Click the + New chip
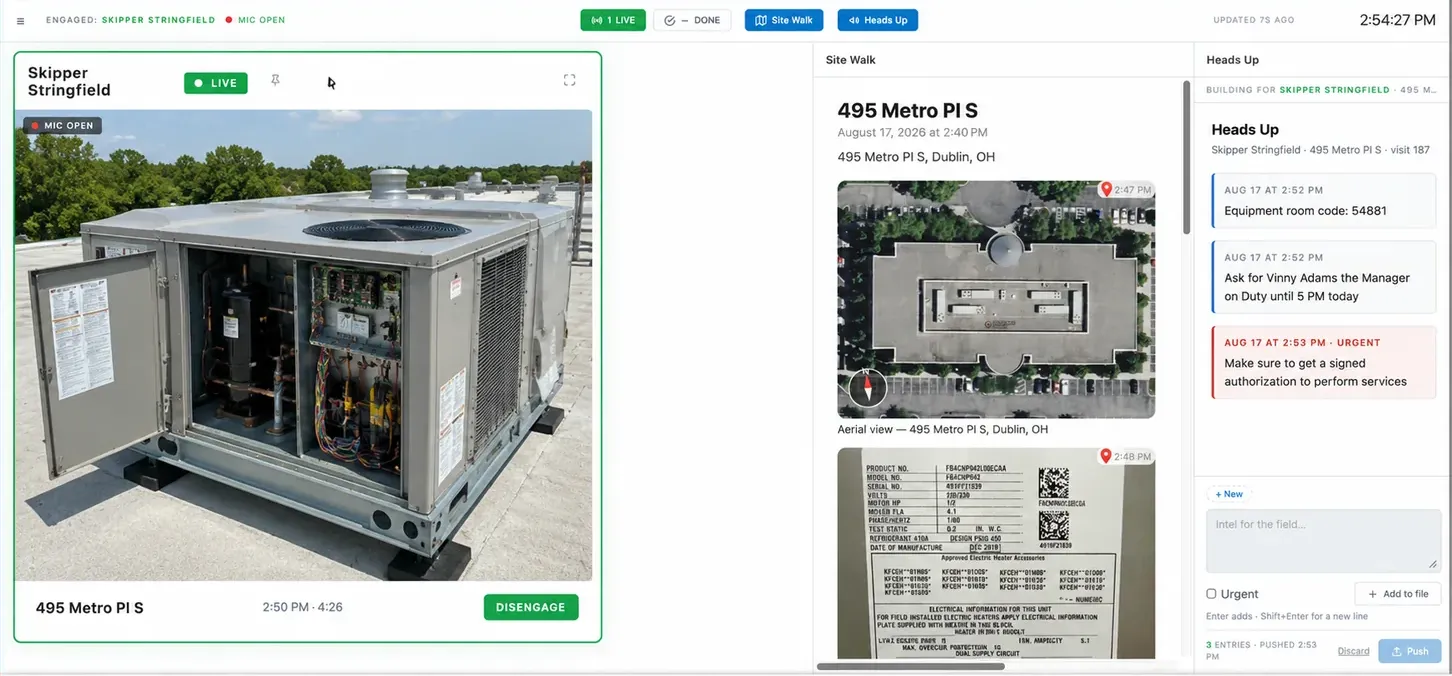The width and height of the screenshot is (1452, 676). [x=1229, y=494]
